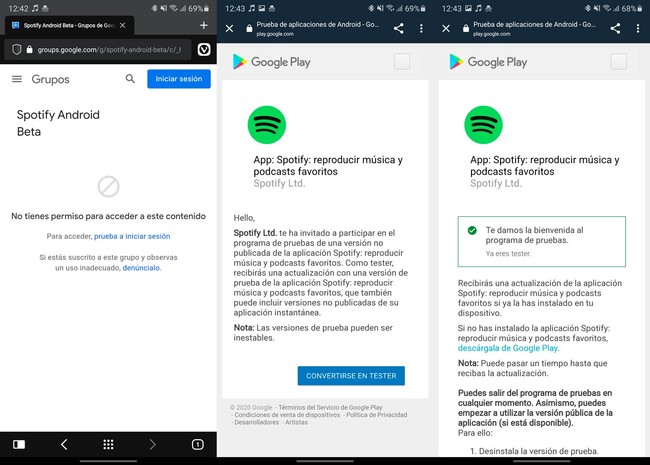This screenshot has width=650, height=465.
Task: Open the Vivaldi browser logo button
Action: pyautogui.click(x=204, y=50)
